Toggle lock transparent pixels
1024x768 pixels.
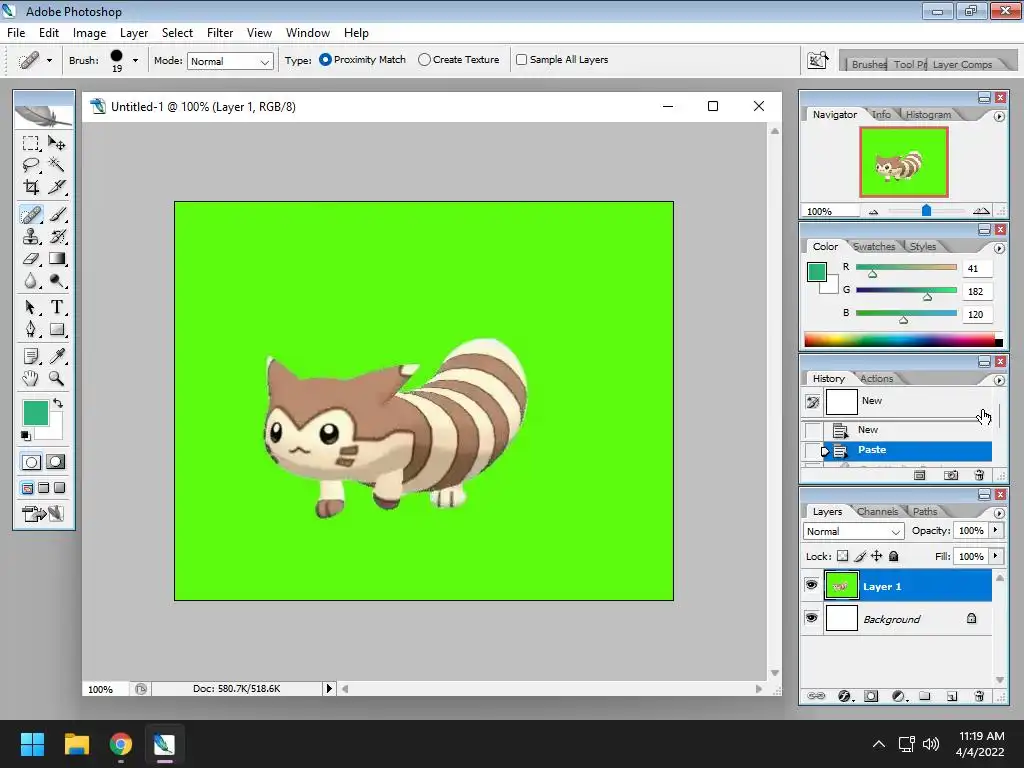click(x=842, y=556)
